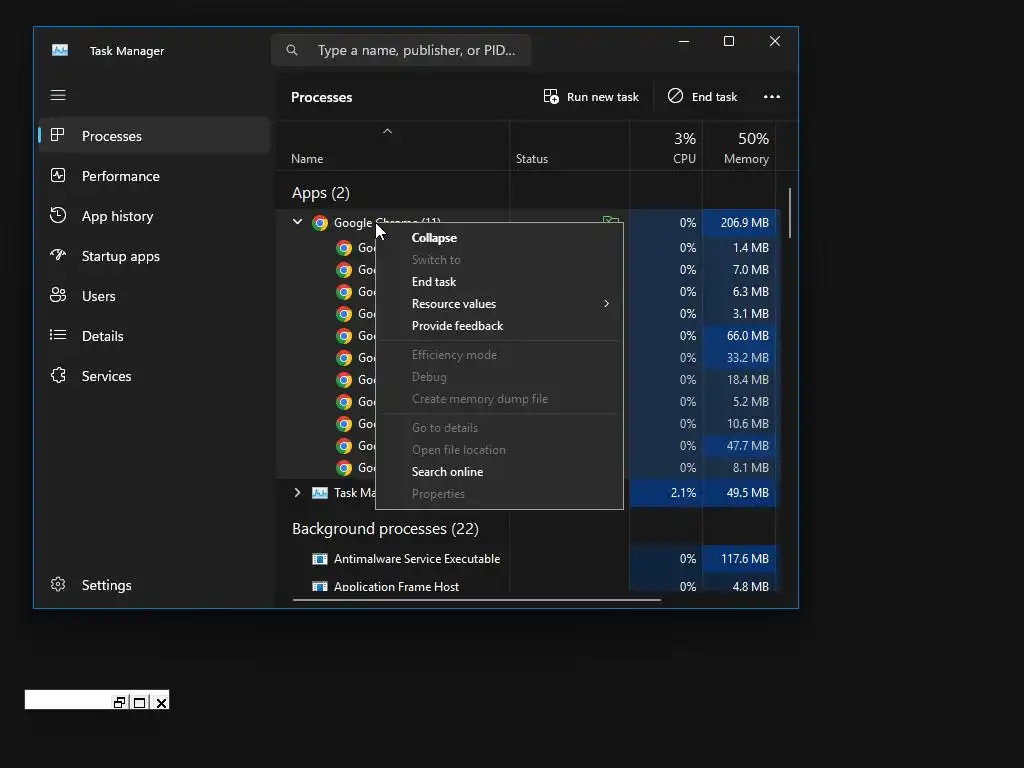The height and width of the screenshot is (768, 1024).
Task: Open the hamburger navigation menu
Action: point(58,95)
